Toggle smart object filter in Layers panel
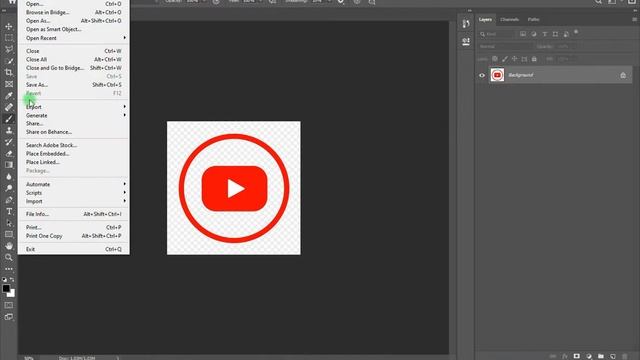This screenshot has width=640, height=360. point(566,34)
